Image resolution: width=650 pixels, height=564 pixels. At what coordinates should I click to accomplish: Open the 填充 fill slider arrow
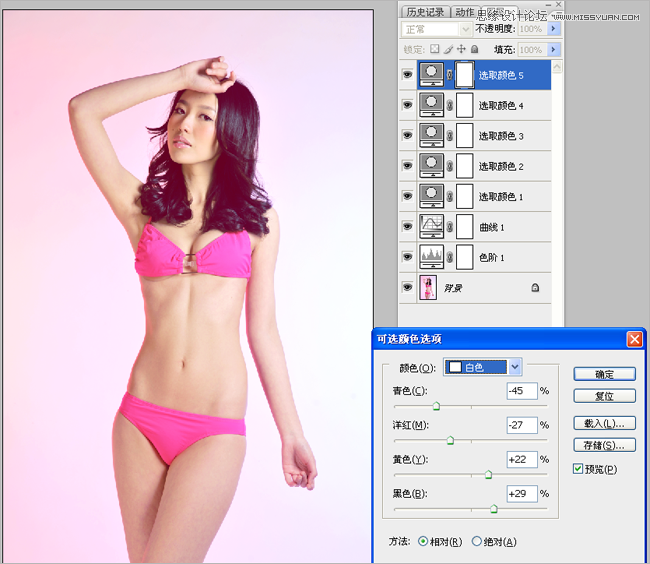coord(553,49)
